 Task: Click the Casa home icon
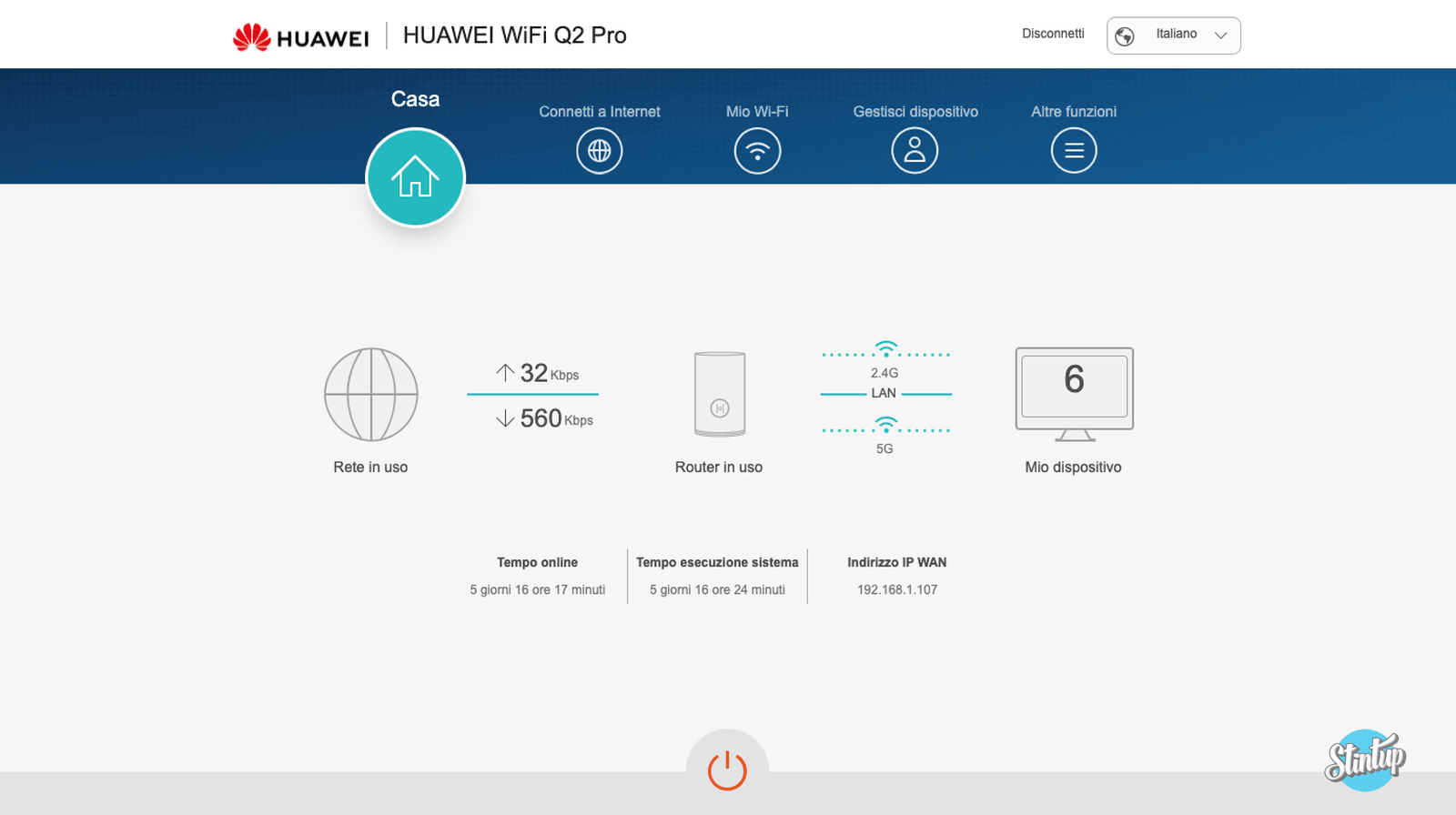pyautogui.click(x=415, y=177)
